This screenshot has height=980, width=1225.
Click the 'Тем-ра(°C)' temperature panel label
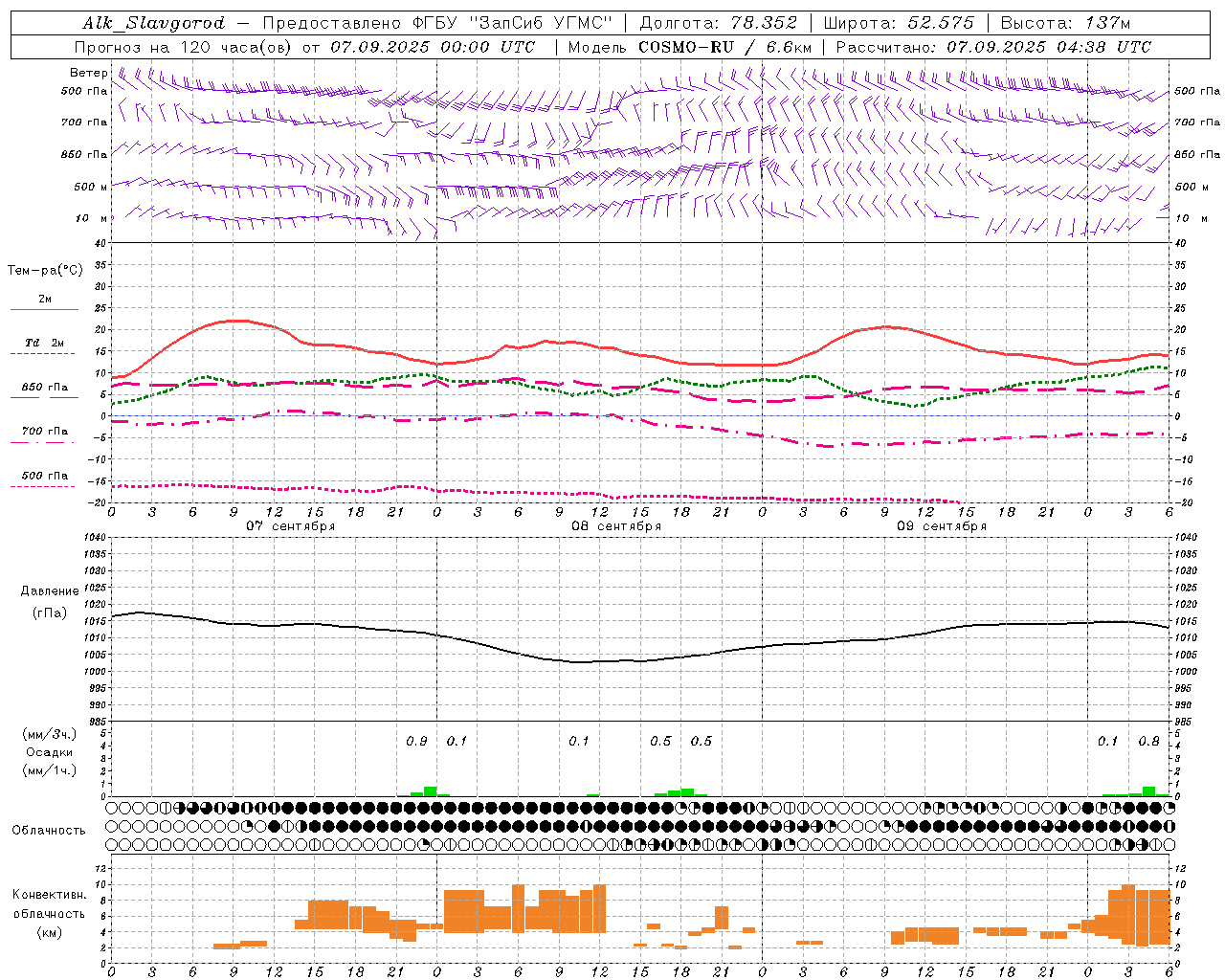click(x=45, y=271)
